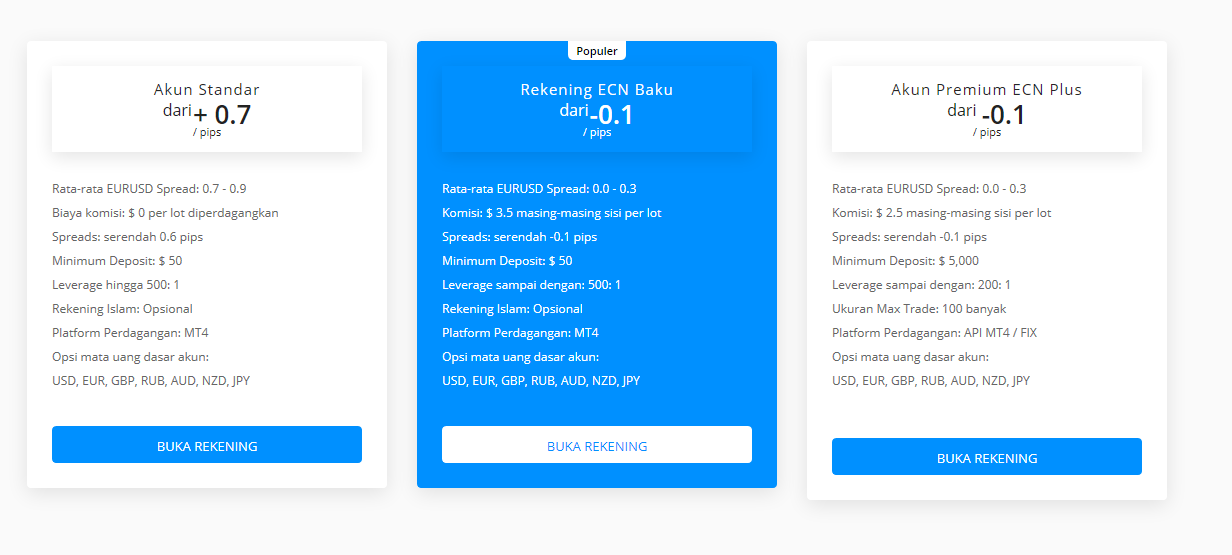
Task: Click 'Minimum Deposit: $ 5,000' line
Action: point(905,261)
